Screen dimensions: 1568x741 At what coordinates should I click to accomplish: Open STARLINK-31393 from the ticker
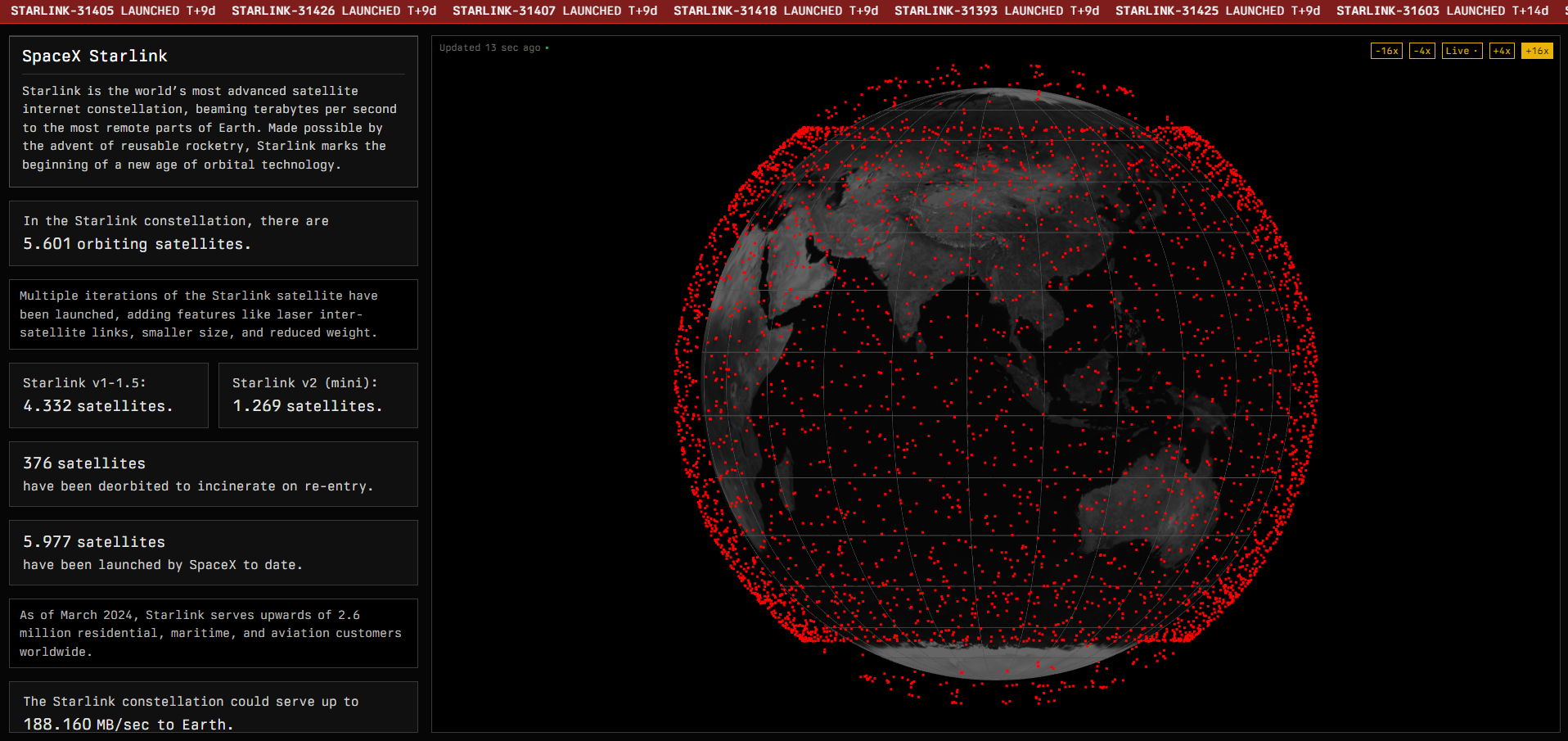997,11
